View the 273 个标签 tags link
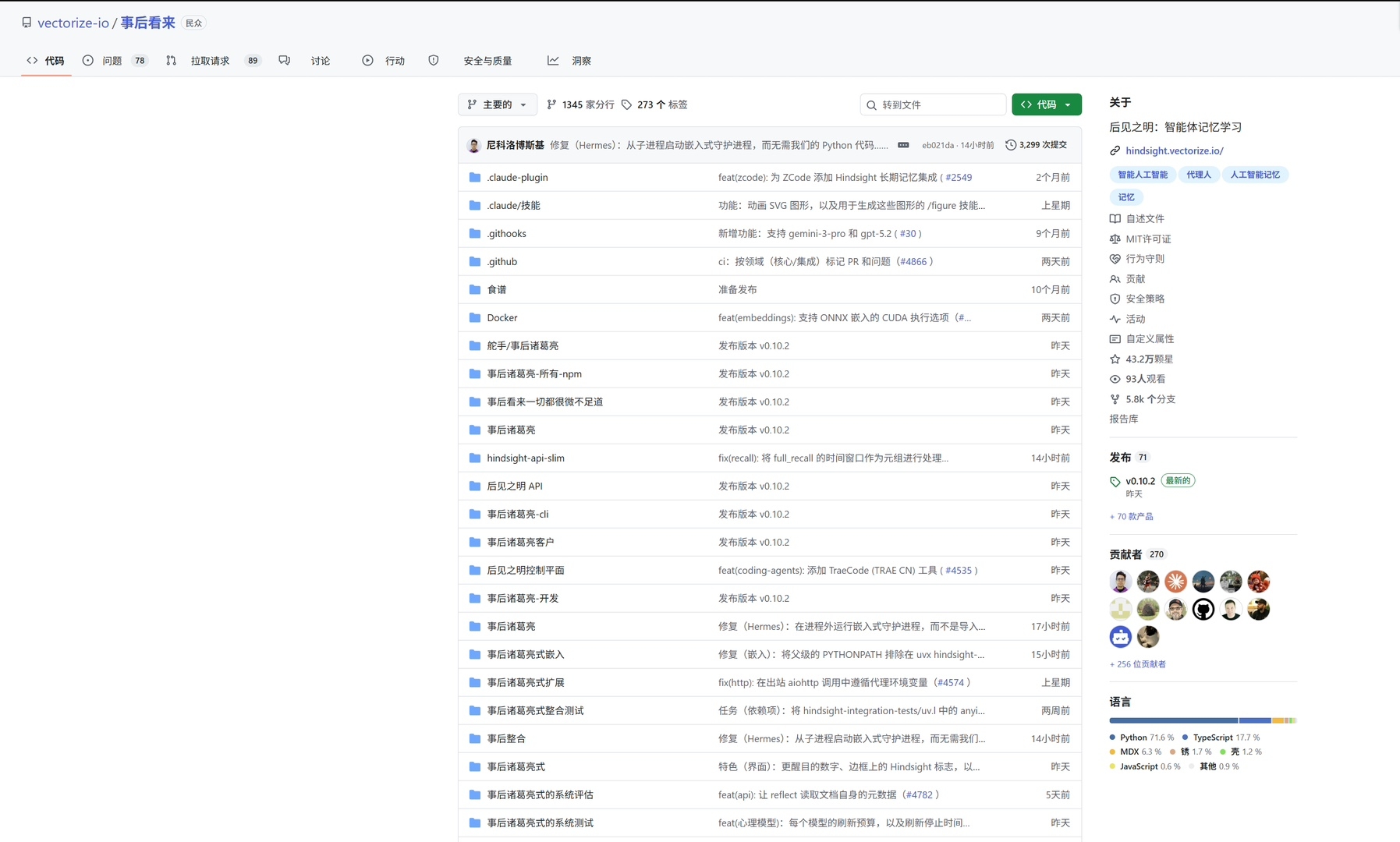The image size is (1400, 842). [x=654, y=104]
